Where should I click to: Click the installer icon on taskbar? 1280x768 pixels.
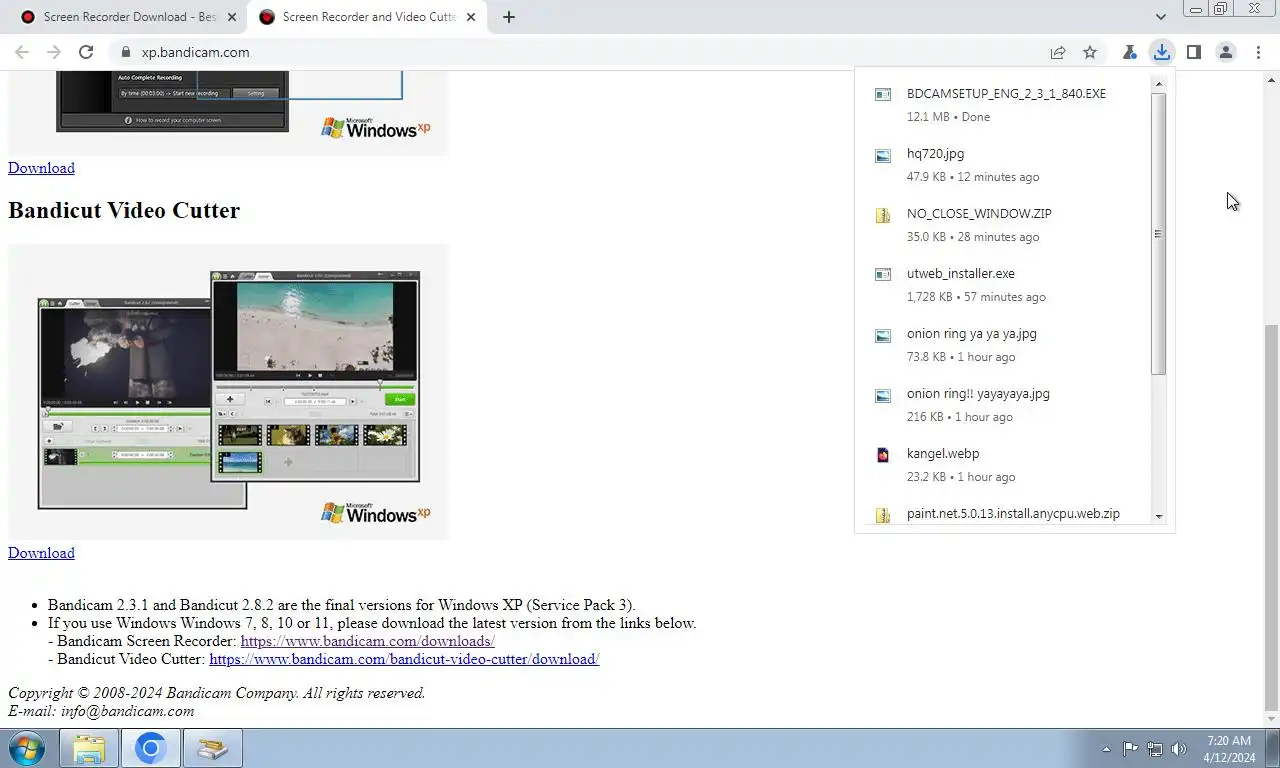coord(212,748)
